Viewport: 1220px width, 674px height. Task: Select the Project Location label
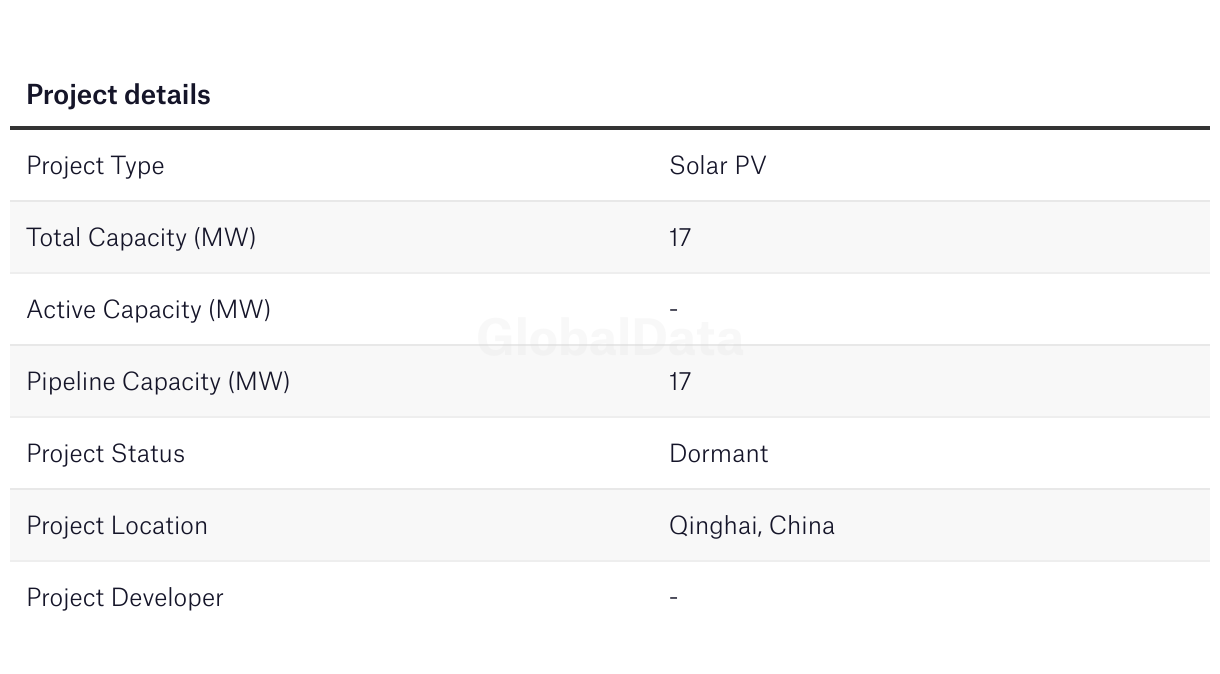tap(117, 526)
